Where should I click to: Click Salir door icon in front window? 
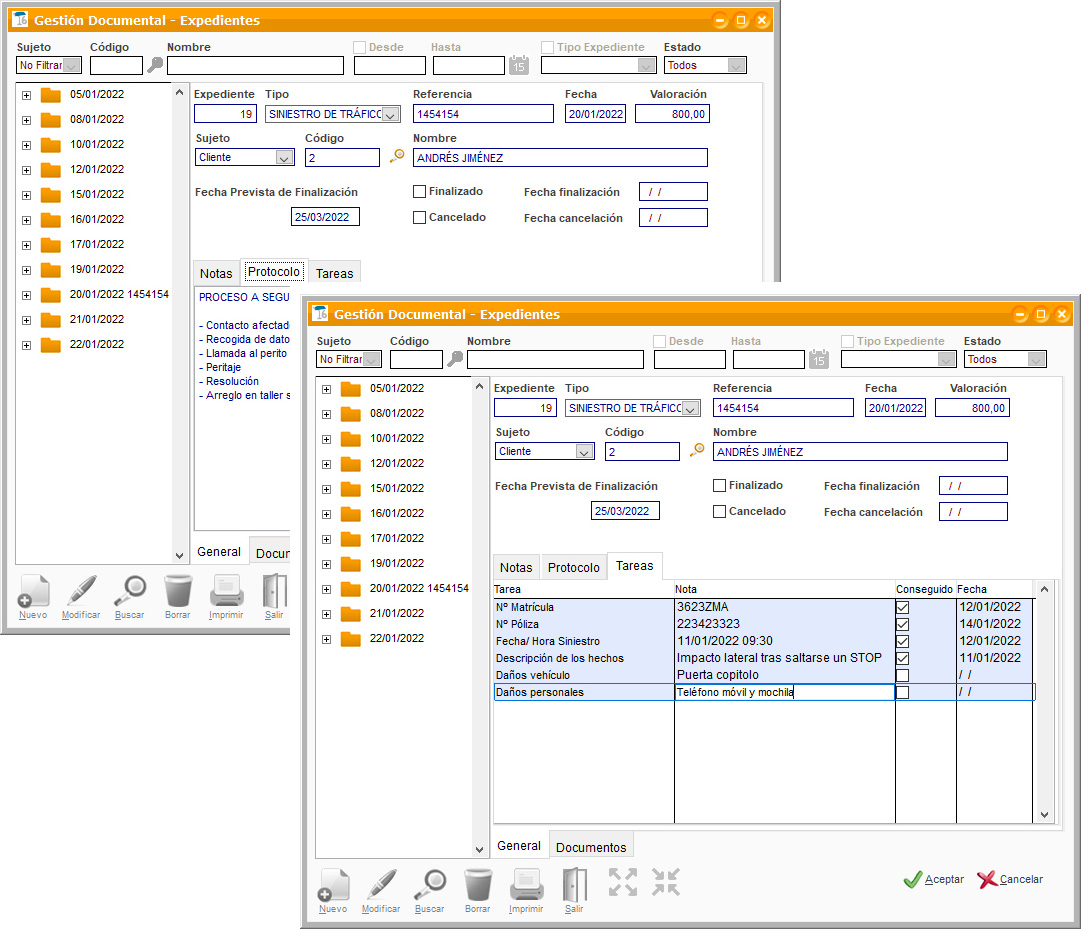(574, 885)
